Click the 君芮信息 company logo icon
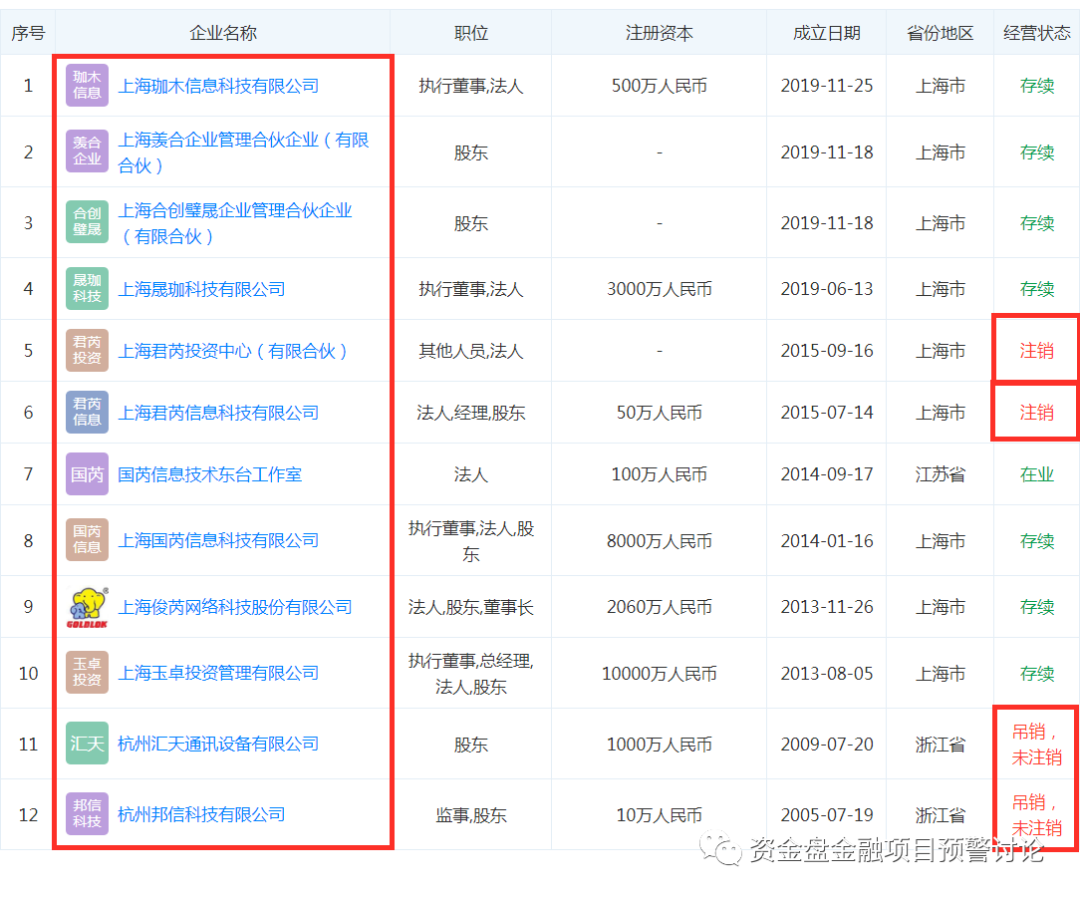The image size is (1080, 898). pos(87,412)
